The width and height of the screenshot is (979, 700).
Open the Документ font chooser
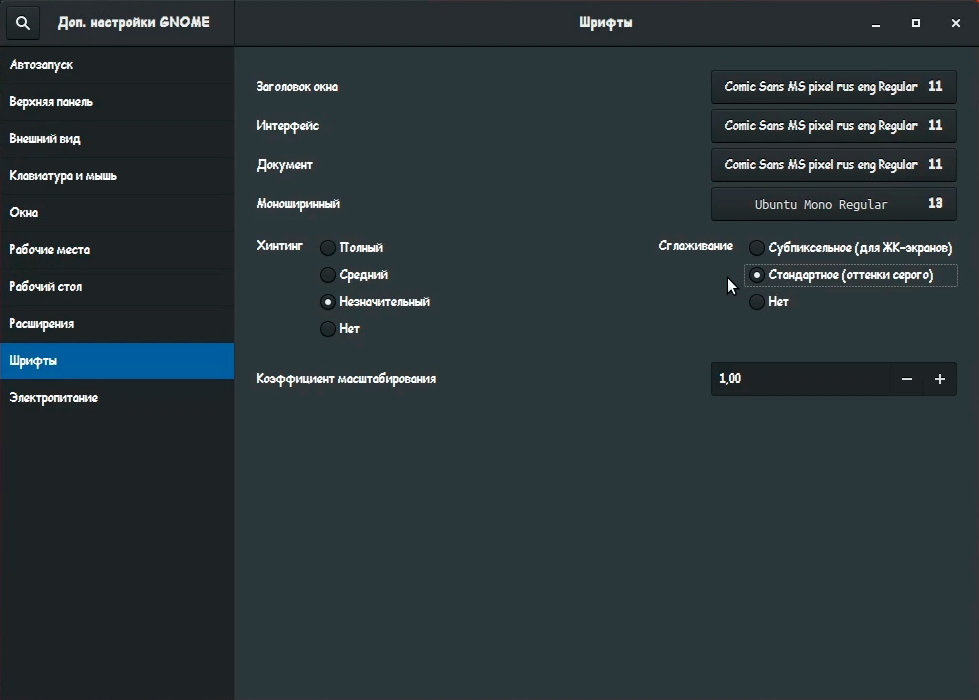(x=833, y=165)
